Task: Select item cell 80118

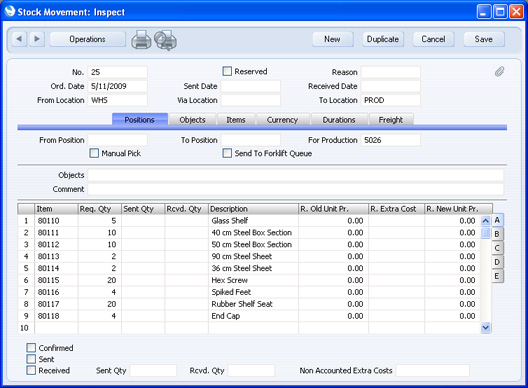Action: 56,316
